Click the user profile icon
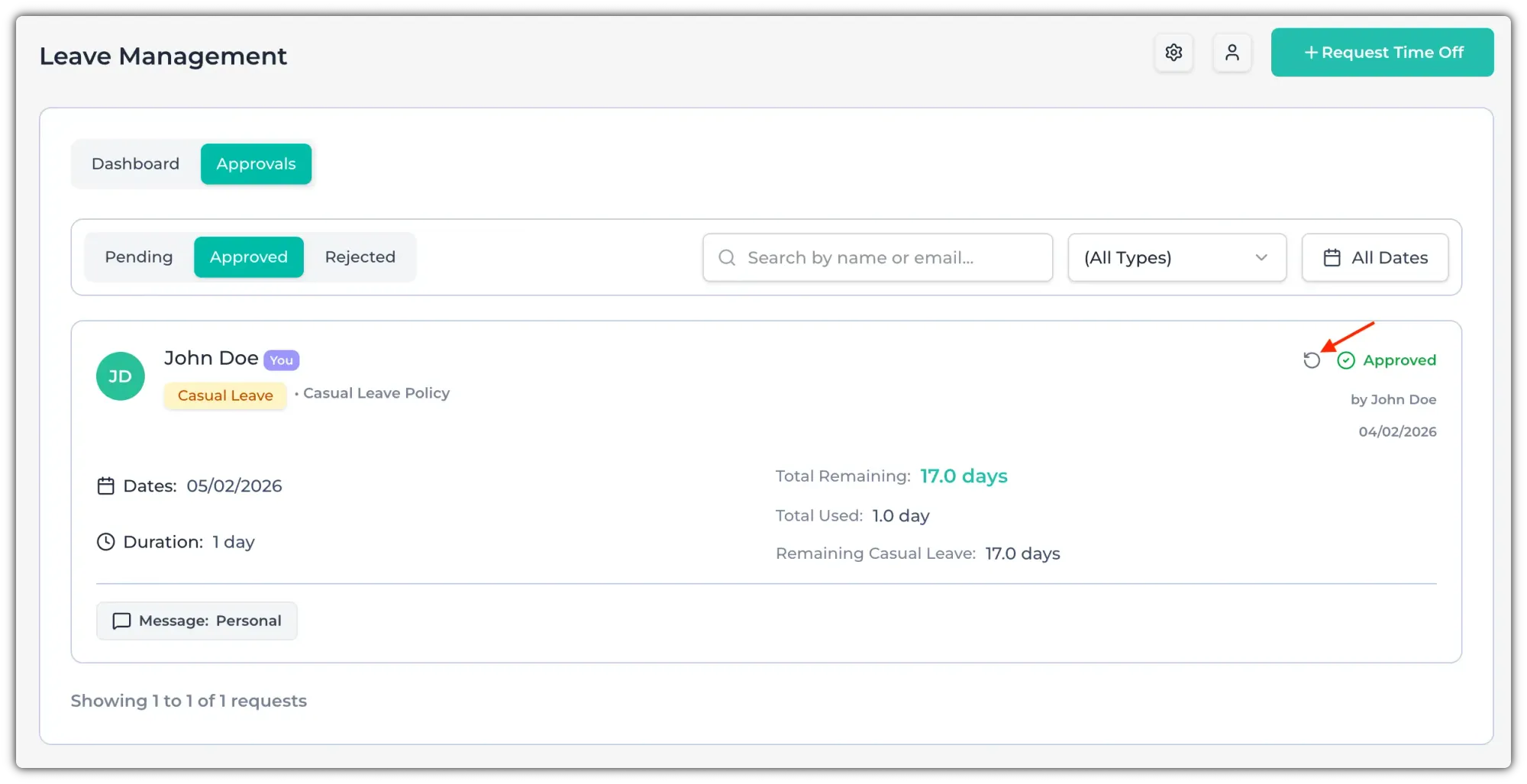The height and width of the screenshot is (784, 1527). (x=1232, y=53)
